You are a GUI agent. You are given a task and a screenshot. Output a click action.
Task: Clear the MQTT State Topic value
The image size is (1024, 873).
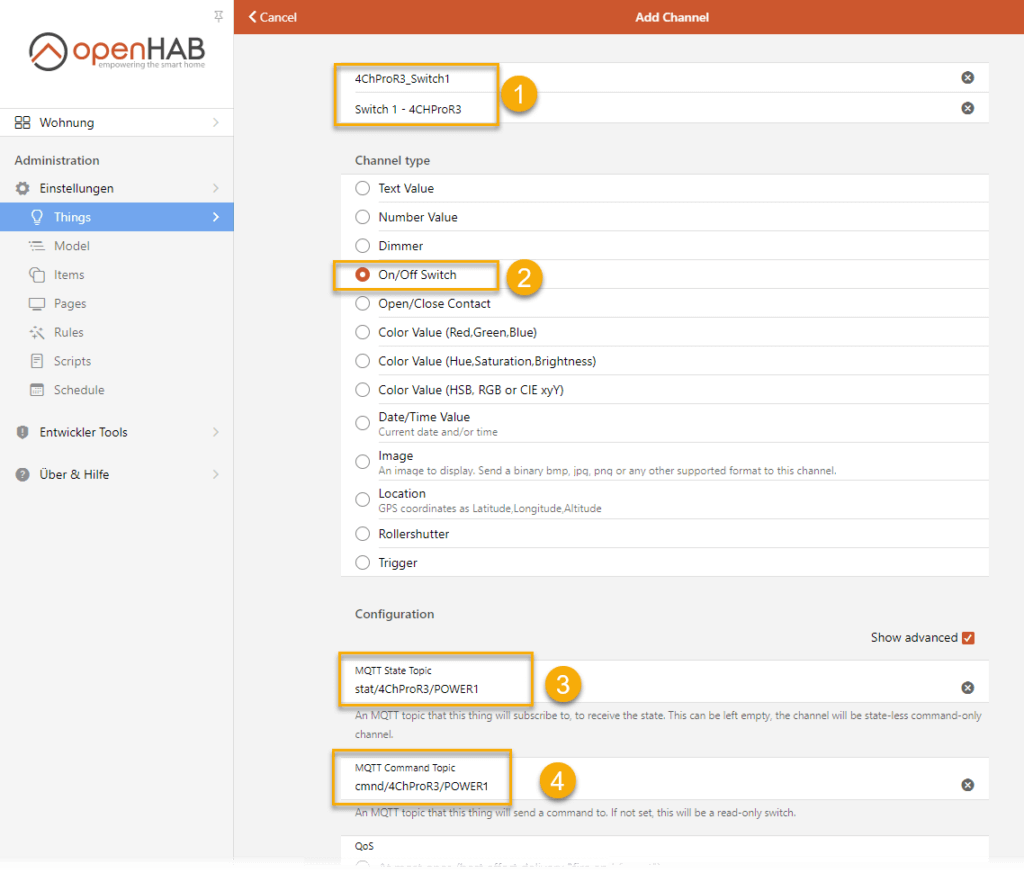point(967,687)
